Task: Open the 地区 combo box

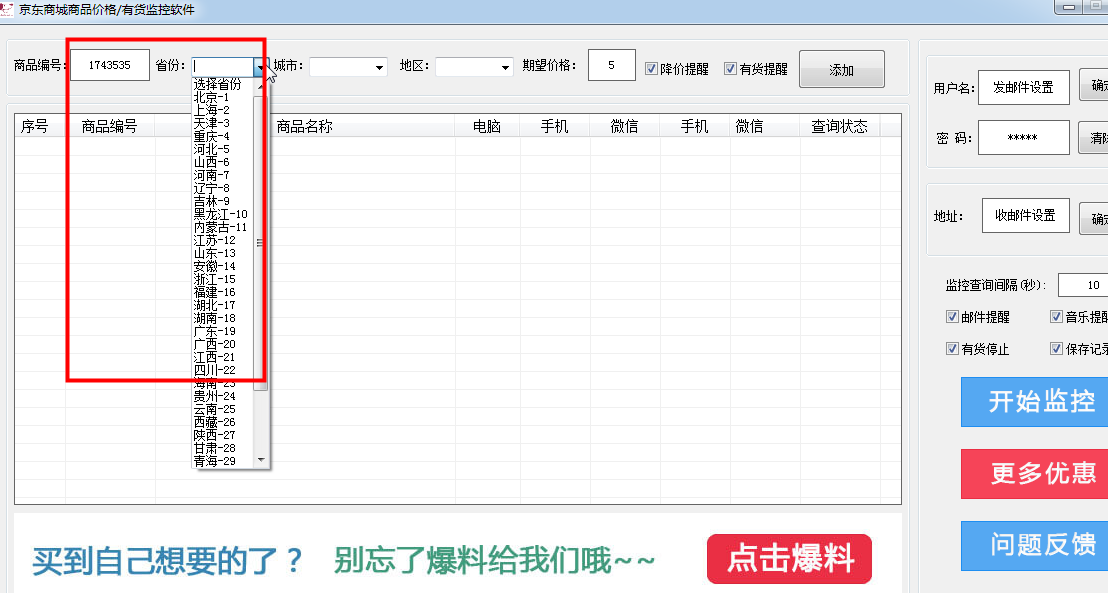Action: click(x=505, y=68)
